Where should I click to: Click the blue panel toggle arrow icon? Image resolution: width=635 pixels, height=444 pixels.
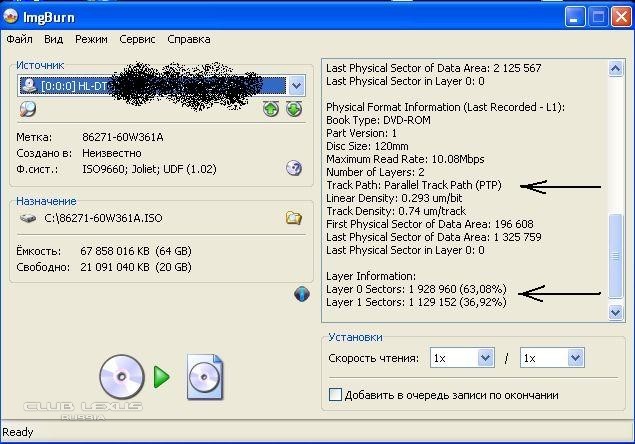point(301,293)
